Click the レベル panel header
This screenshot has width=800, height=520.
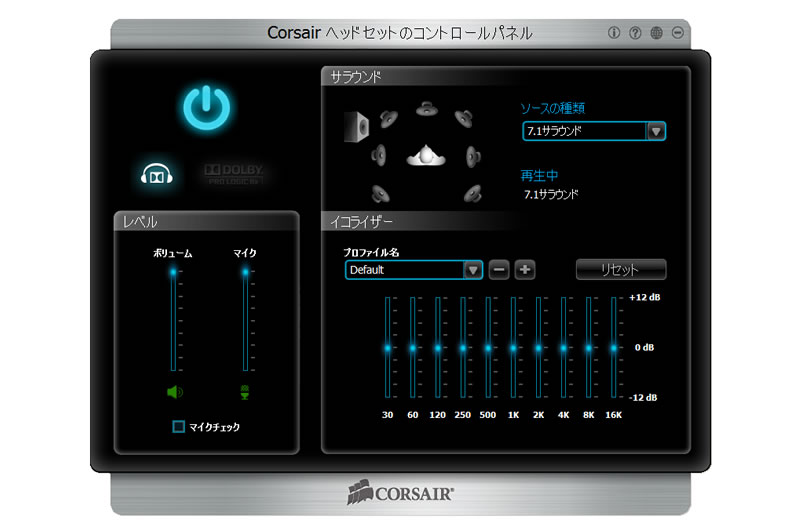[x=140, y=222]
